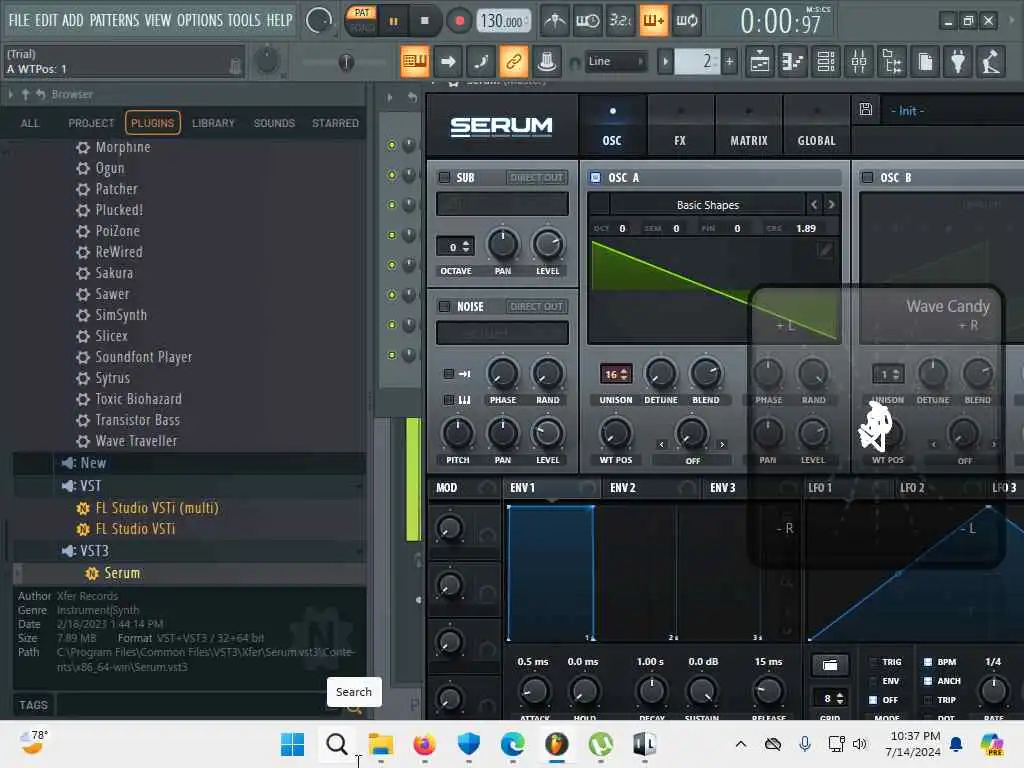Toggle LFO ENV mode checkbox
Image resolution: width=1024 pixels, height=768 pixels.
[x=873, y=681]
